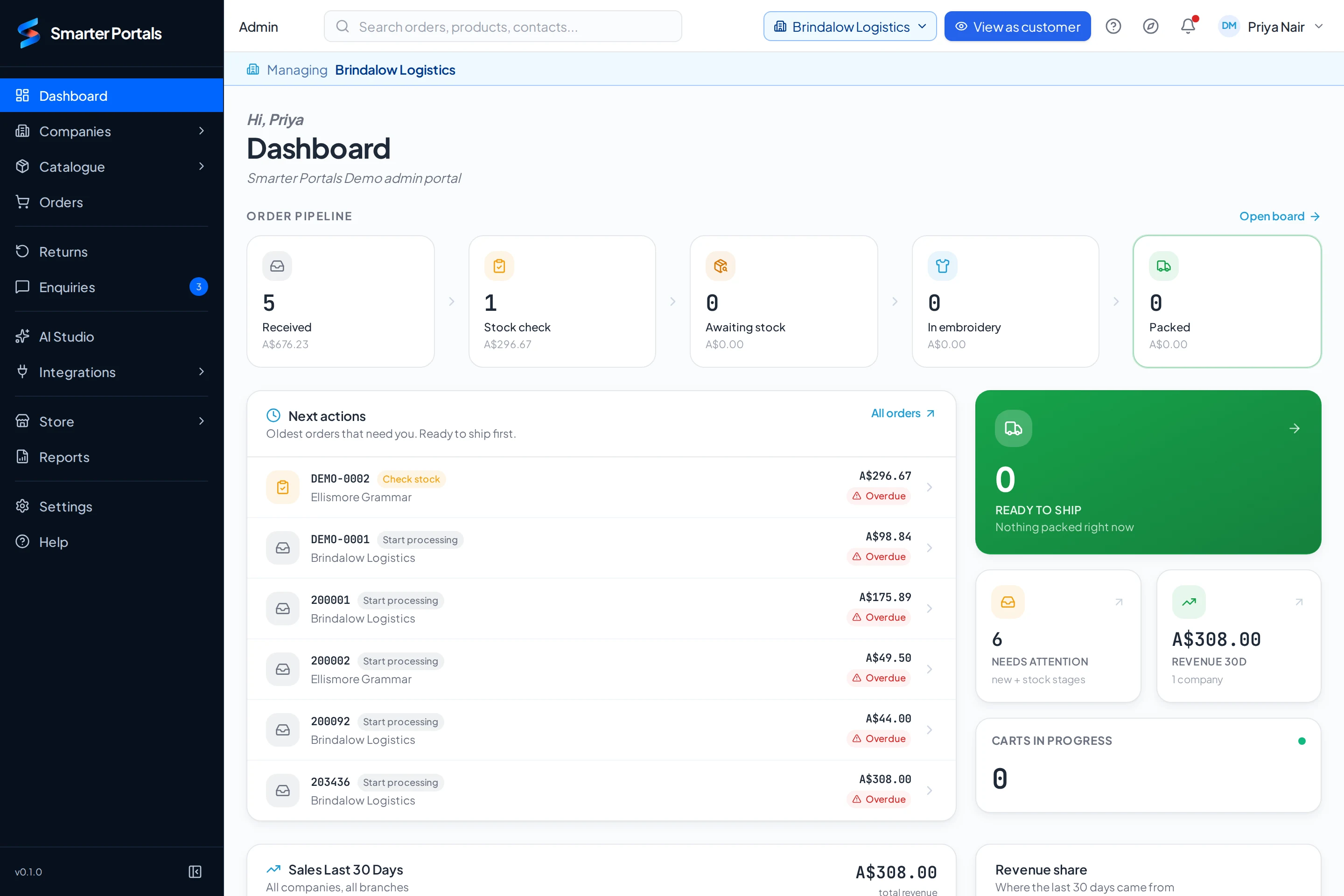Click the Carts in Progress card
The image size is (1344, 896).
[x=1148, y=764]
